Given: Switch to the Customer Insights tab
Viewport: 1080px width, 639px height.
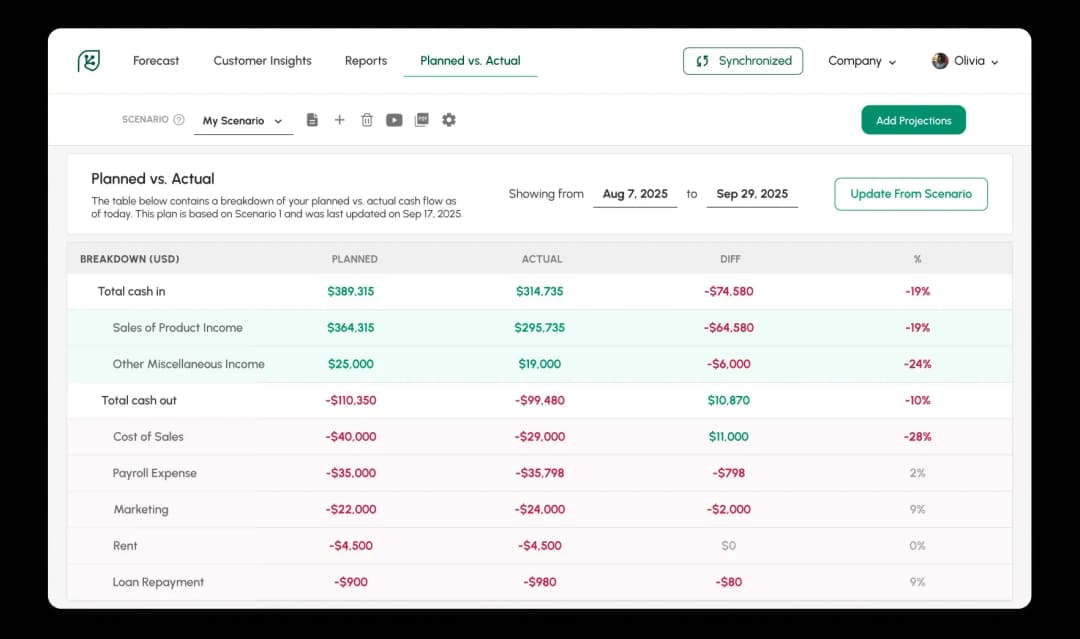Looking at the screenshot, I should point(262,61).
